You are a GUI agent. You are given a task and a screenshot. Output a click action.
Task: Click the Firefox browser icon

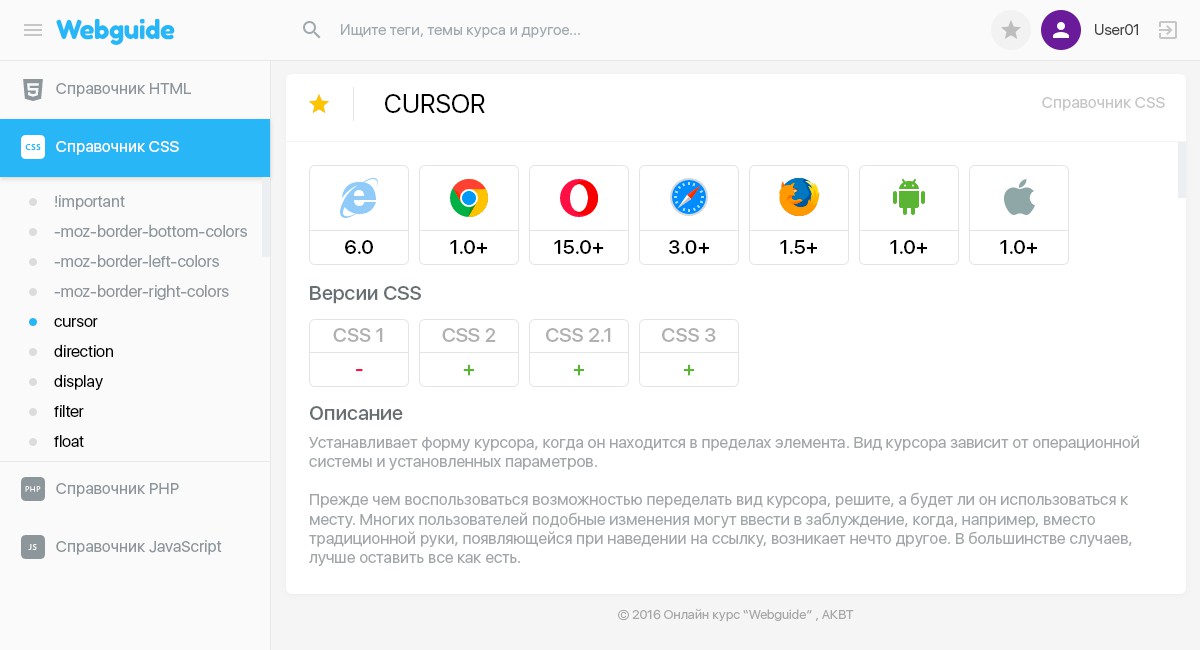799,198
